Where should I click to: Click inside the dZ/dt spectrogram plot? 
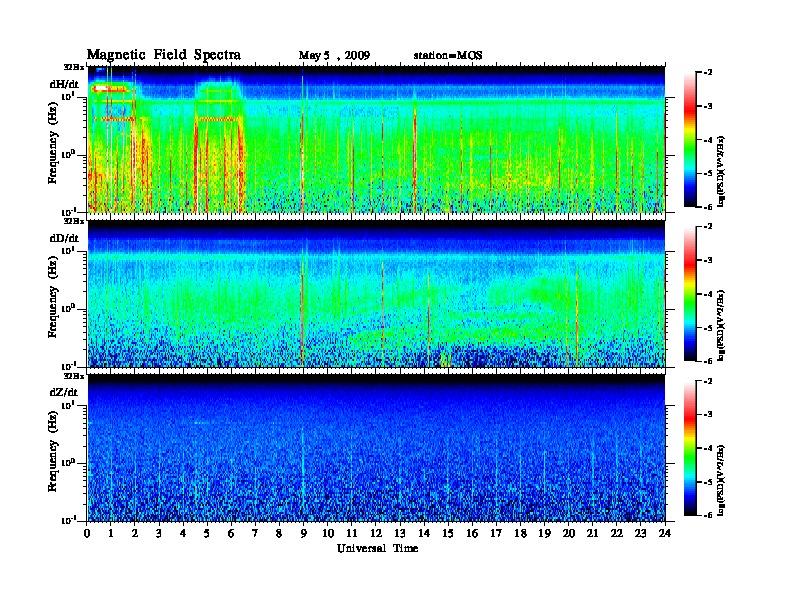click(376, 448)
